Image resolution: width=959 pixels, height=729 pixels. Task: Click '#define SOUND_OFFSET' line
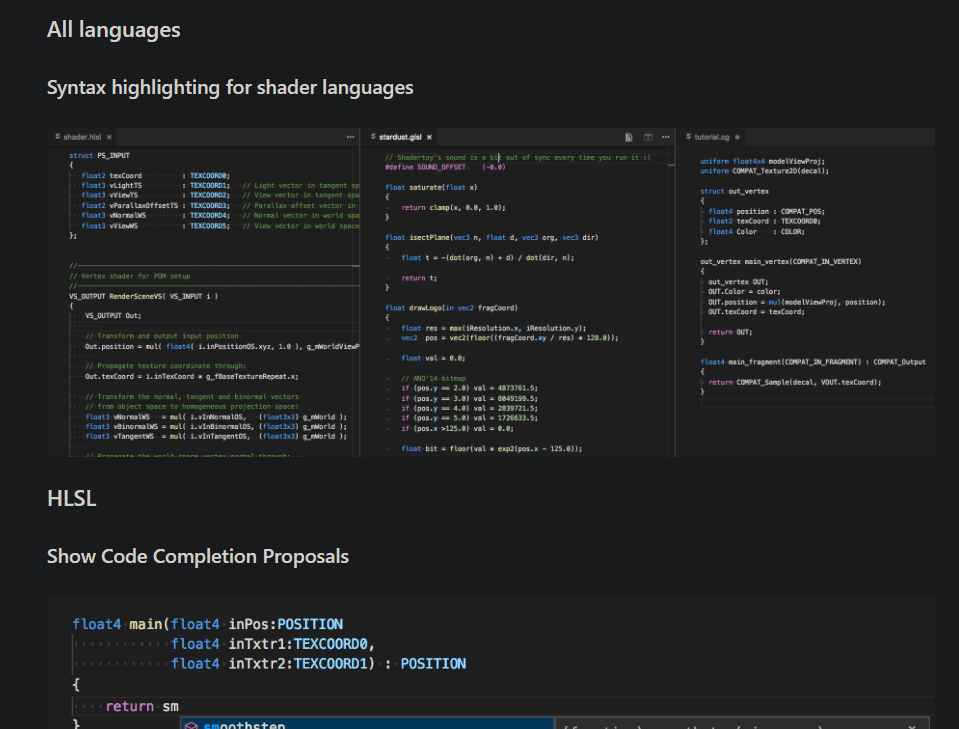pos(445,167)
